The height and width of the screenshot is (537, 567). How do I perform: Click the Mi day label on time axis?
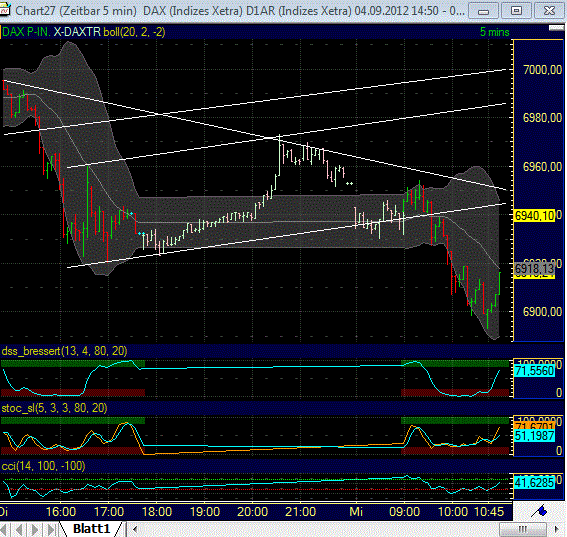point(356,512)
